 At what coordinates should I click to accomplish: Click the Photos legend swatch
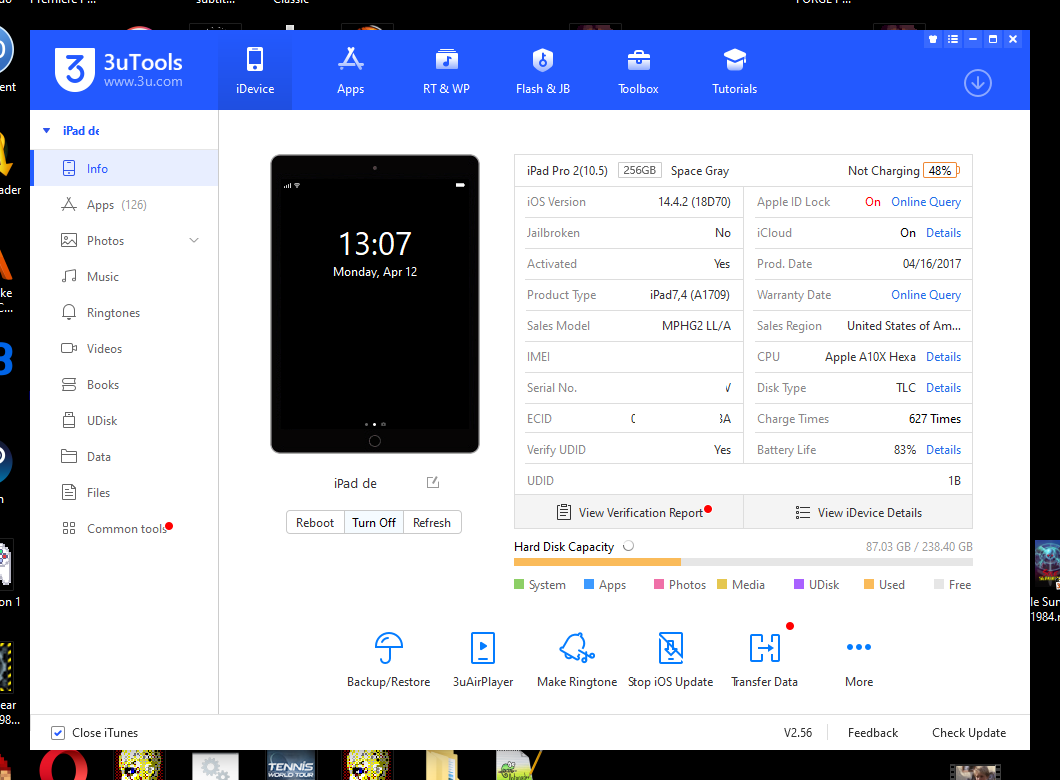(x=659, y=585)
